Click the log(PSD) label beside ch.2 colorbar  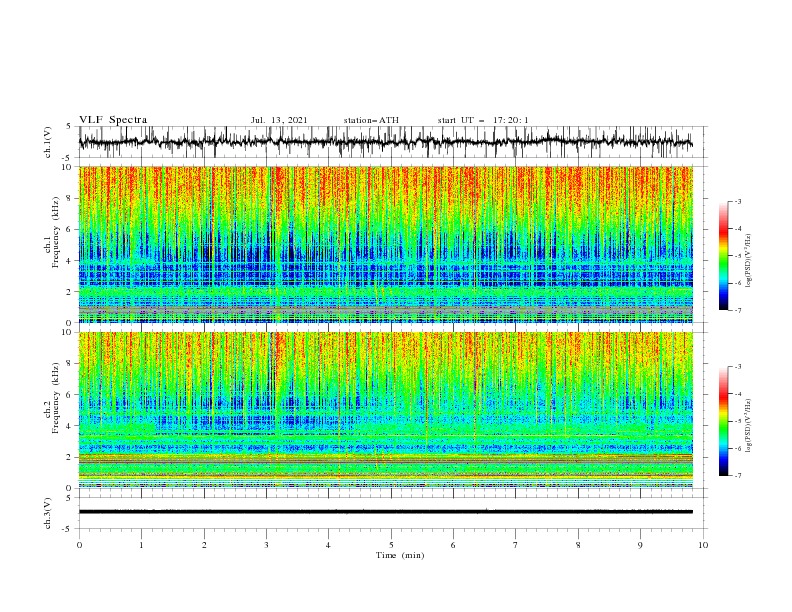[x=748, y=426]
